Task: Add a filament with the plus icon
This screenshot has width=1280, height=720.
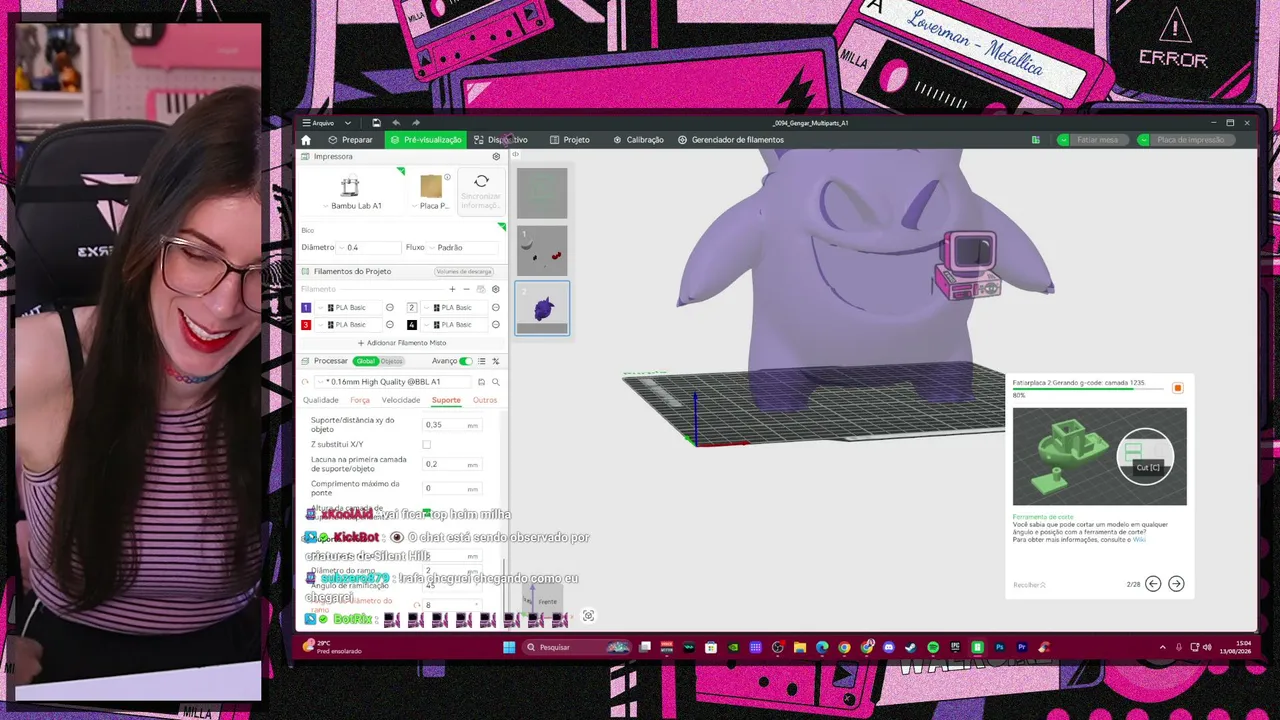Action: [x=452, y=289]
